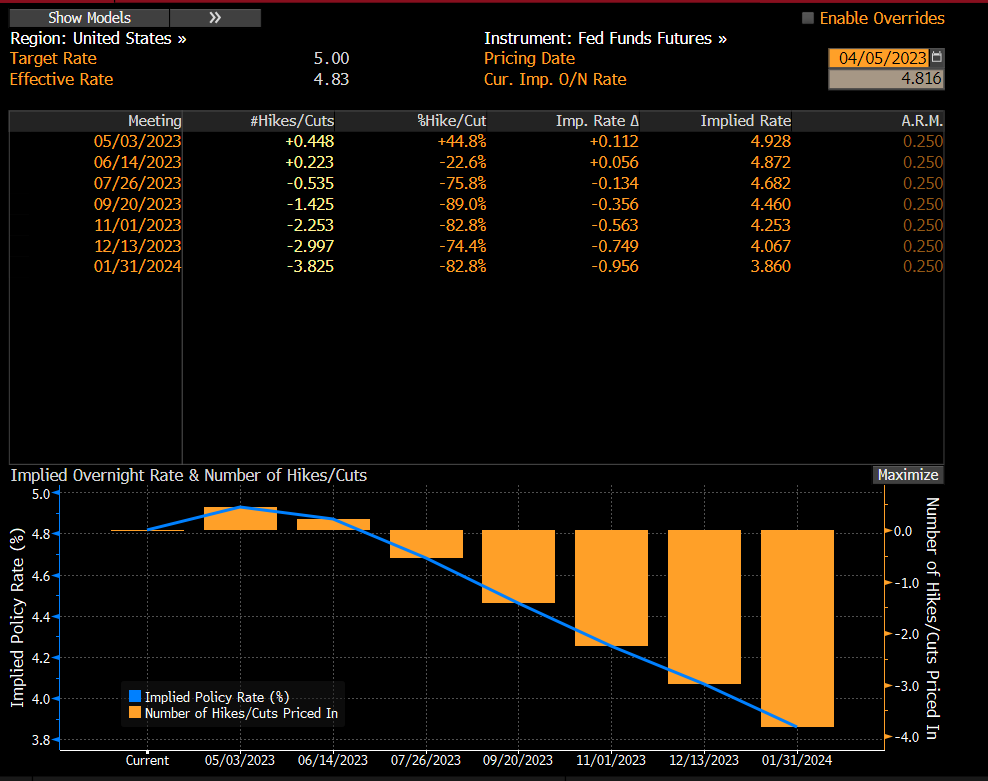Click the A.R.M. column header
This screenshot has width=988, height=781.
921,121
